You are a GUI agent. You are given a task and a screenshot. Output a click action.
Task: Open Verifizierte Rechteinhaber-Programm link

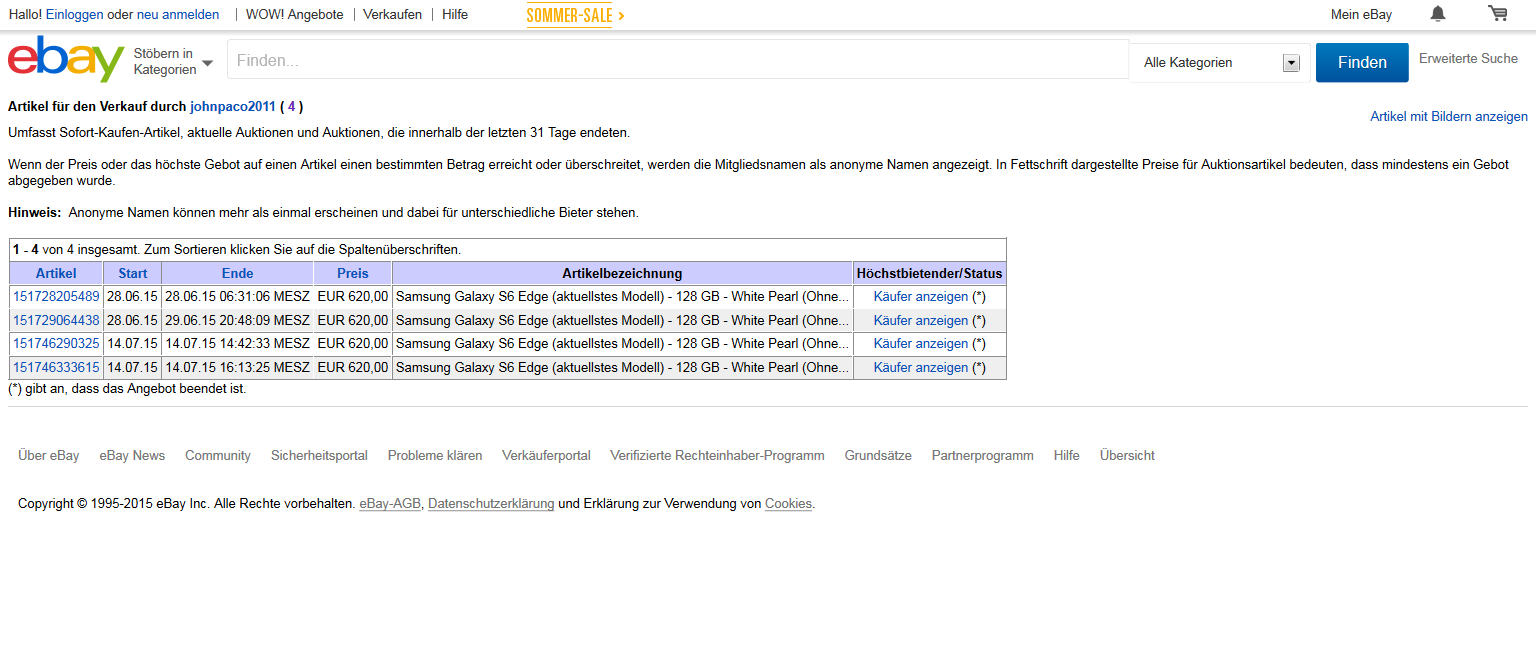(x=717, y=456)
